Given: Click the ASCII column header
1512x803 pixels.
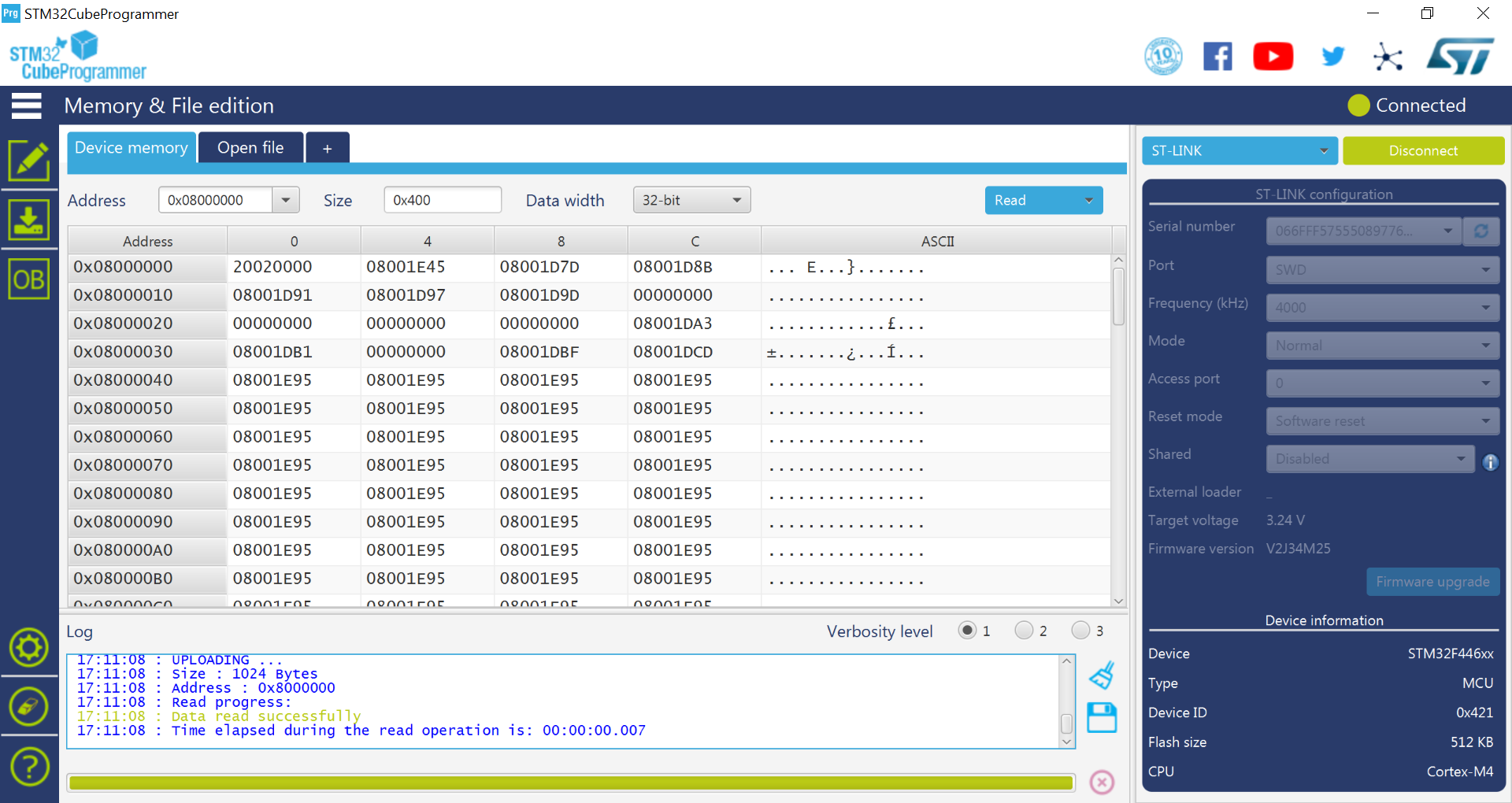Looking at the screenshot, I should coord(937,241).
